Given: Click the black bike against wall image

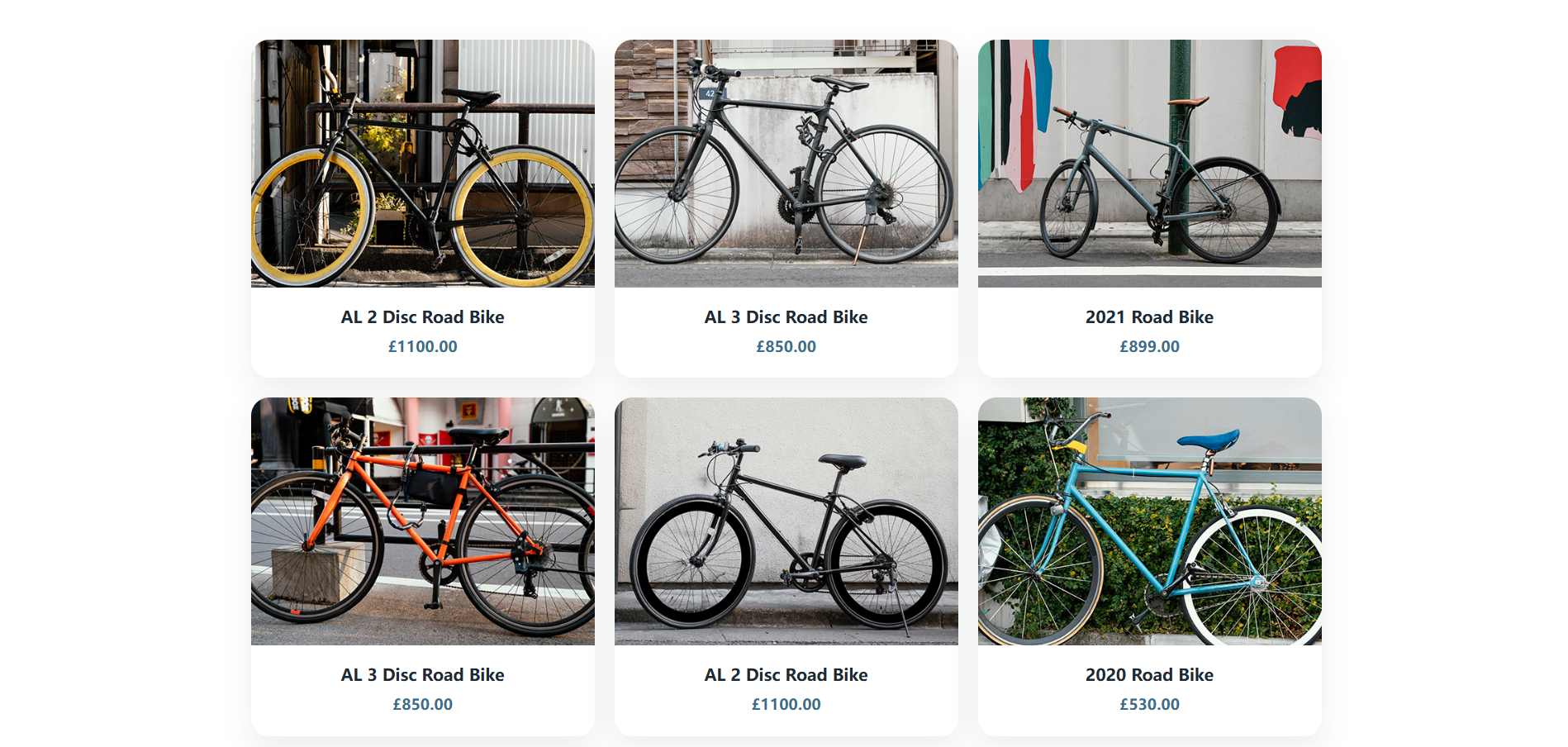Looking at the screenshot, I should click(x=785, y=522).
